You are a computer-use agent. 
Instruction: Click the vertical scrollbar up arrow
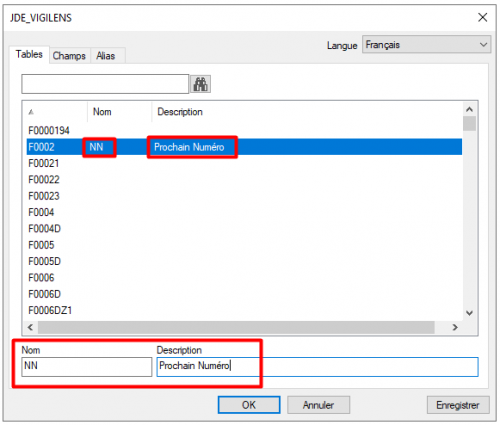click(x=469, y=109)
